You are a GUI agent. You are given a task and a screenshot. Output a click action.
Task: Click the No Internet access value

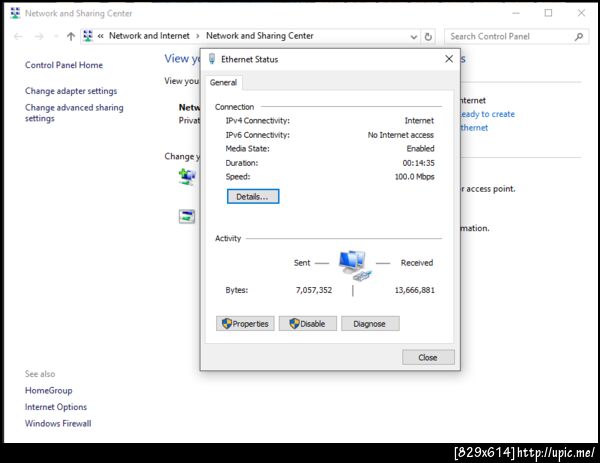pos(401,135)
